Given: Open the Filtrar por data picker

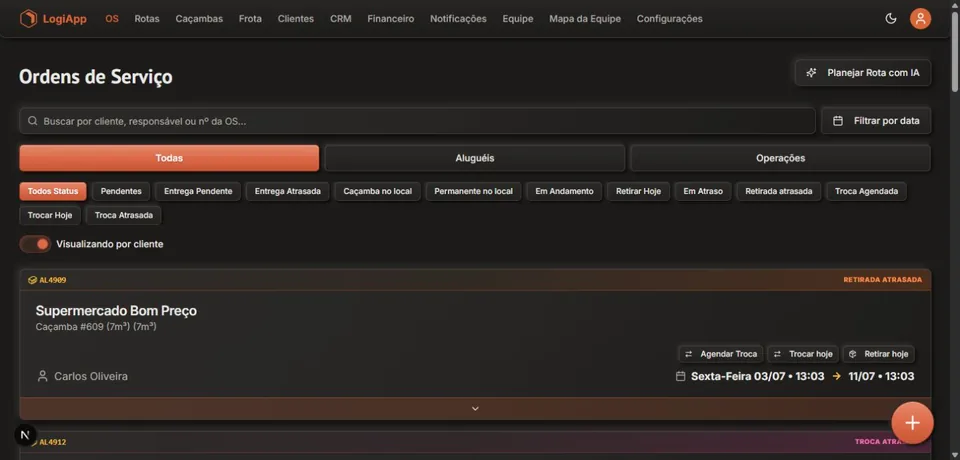Looking at the screenshot, I should pos(876,121).
